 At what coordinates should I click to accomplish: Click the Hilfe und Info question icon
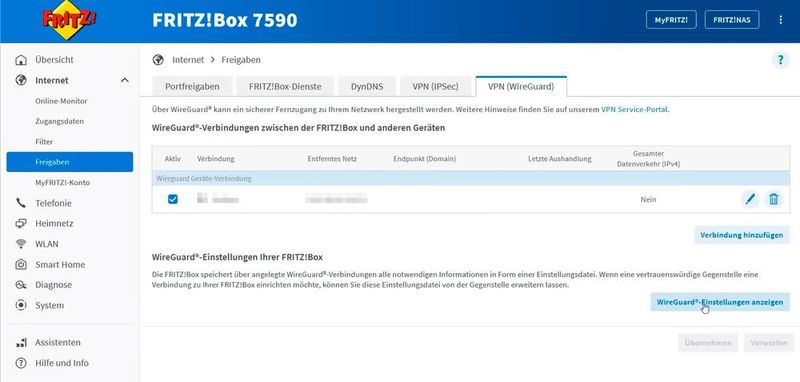21,363
